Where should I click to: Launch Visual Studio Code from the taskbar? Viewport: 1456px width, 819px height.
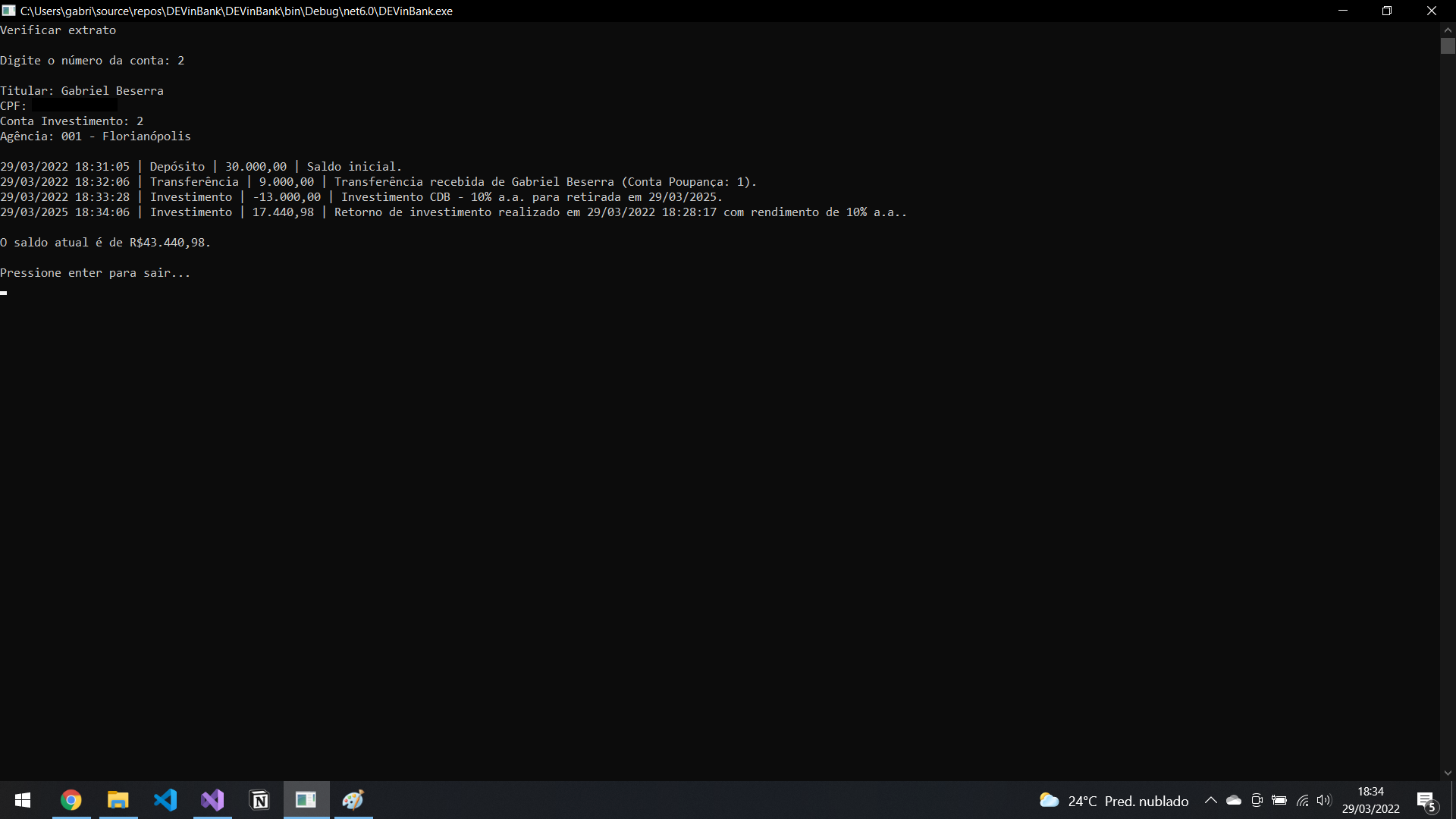tap(165, 800)
